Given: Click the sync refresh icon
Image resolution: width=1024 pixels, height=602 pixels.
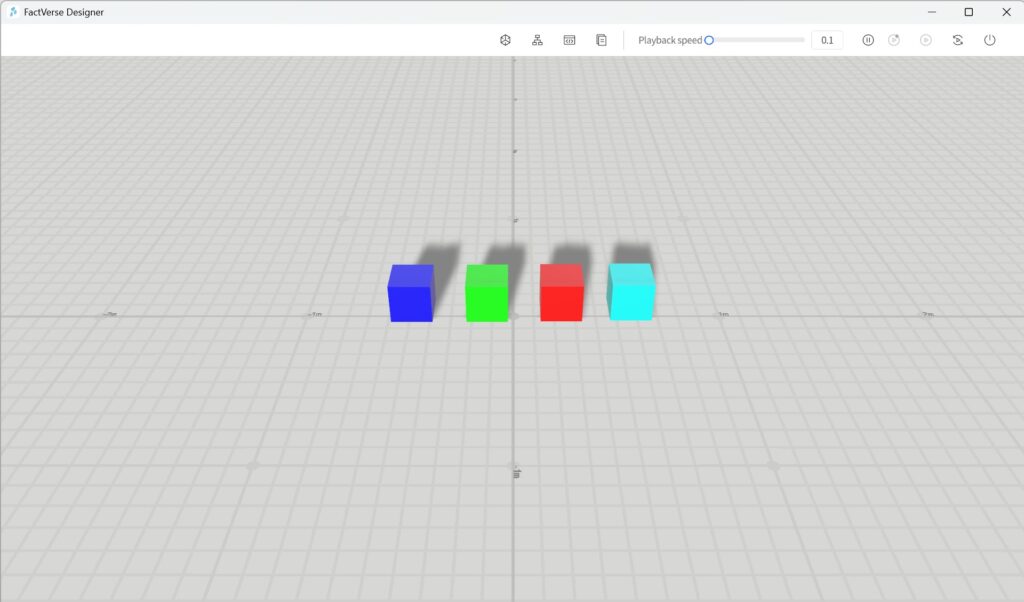Looking at the screenshot, I should [x=957, y=40].
